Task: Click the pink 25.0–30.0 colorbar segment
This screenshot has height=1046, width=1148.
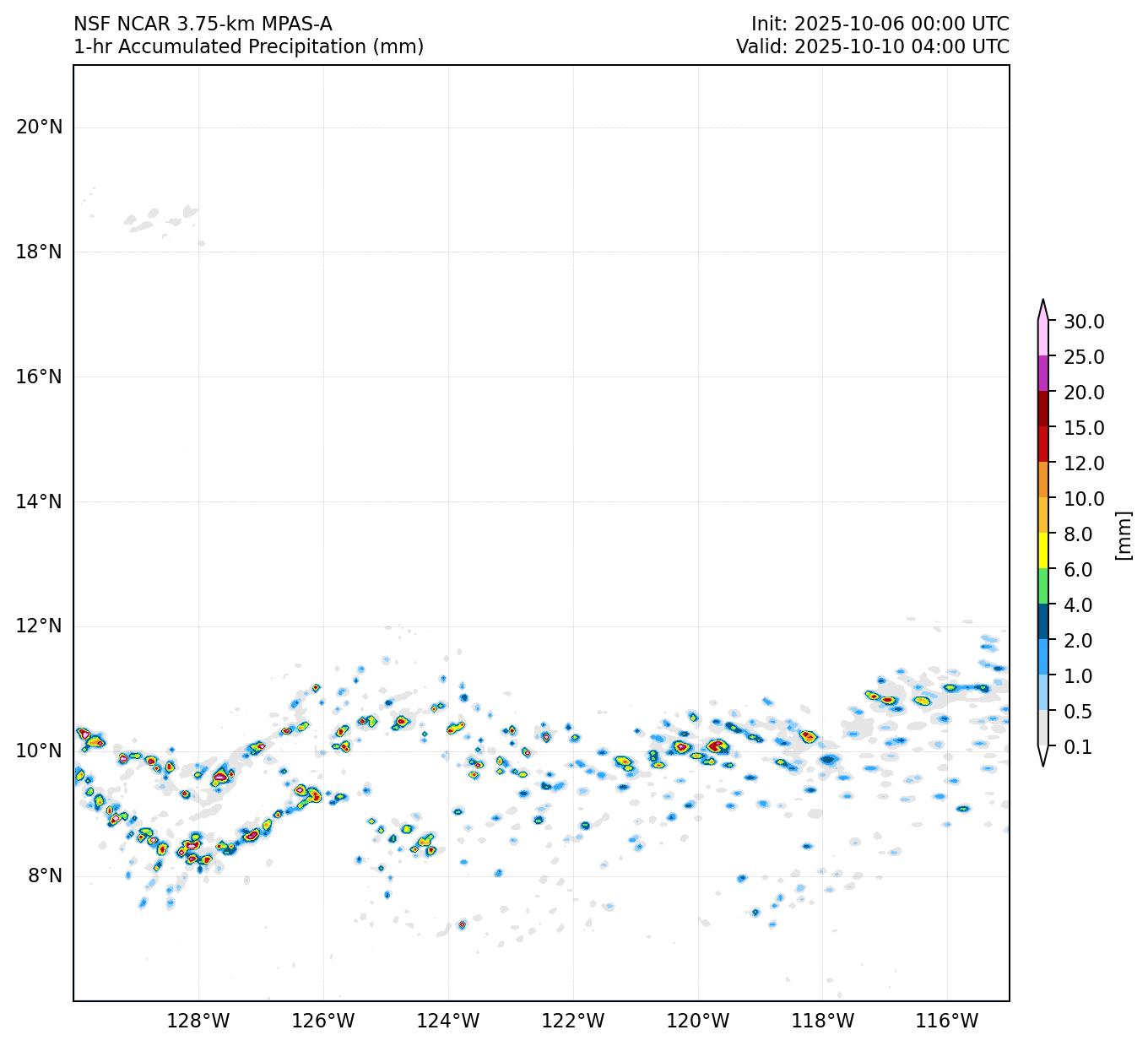Action: pos(1043,339)
